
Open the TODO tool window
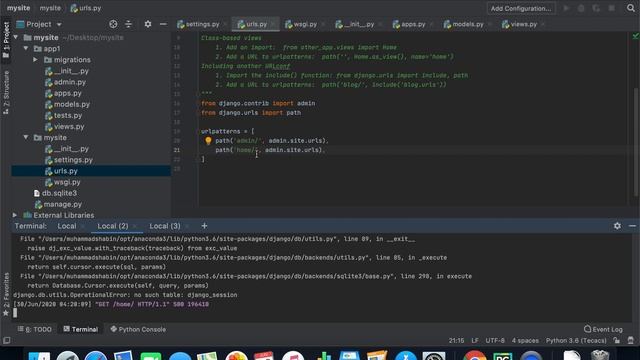pyautogui.click(x=35, y=329)
